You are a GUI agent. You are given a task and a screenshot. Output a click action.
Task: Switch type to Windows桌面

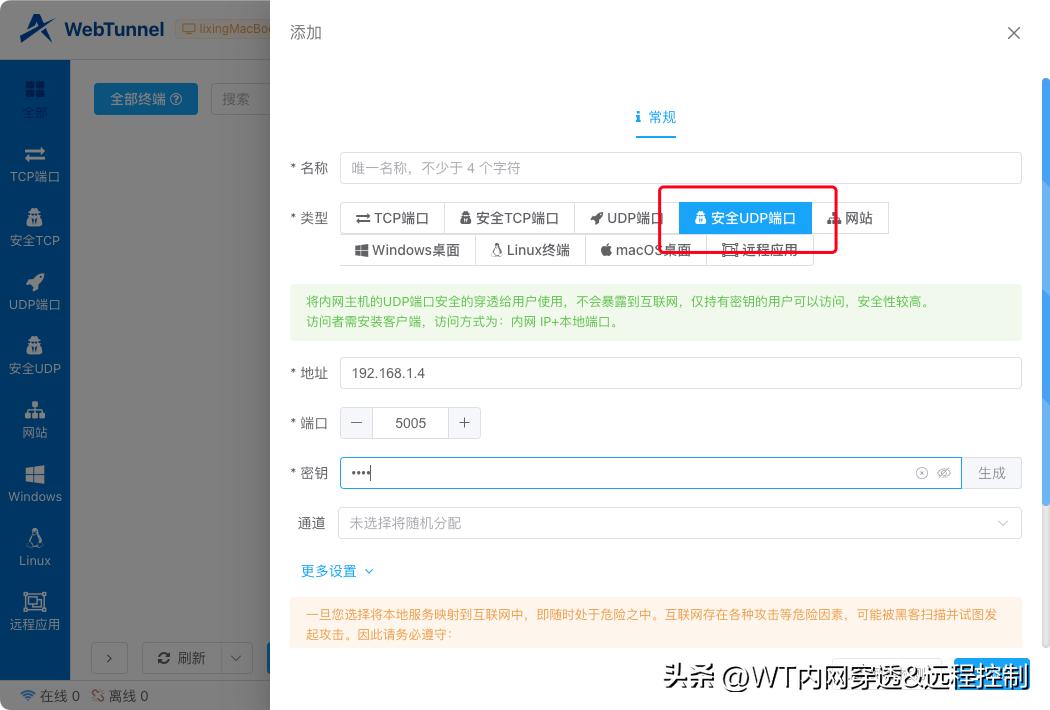pyautogui.click(x=408, y=249)
